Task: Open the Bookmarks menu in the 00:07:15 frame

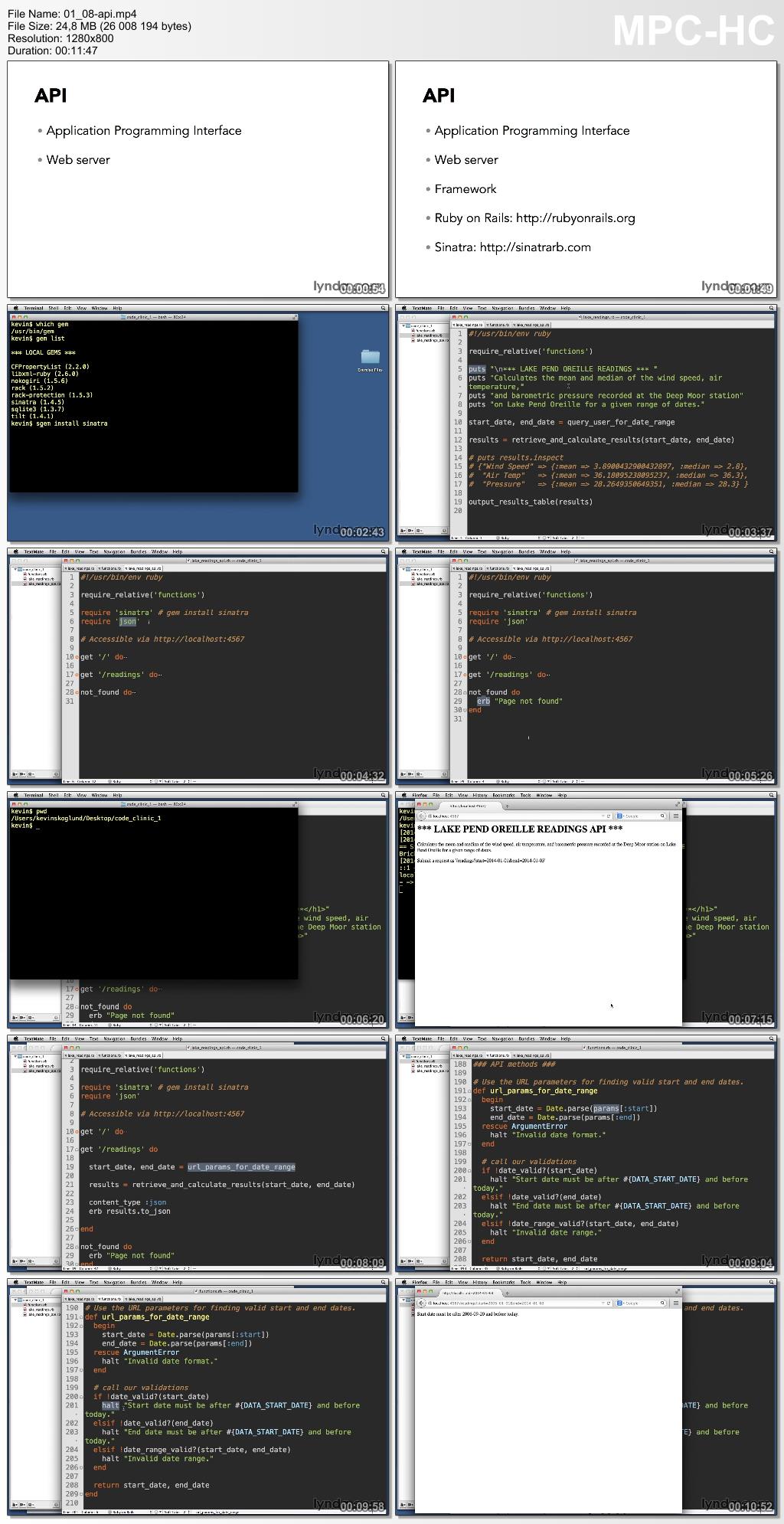Action: (x=505, y=795)
